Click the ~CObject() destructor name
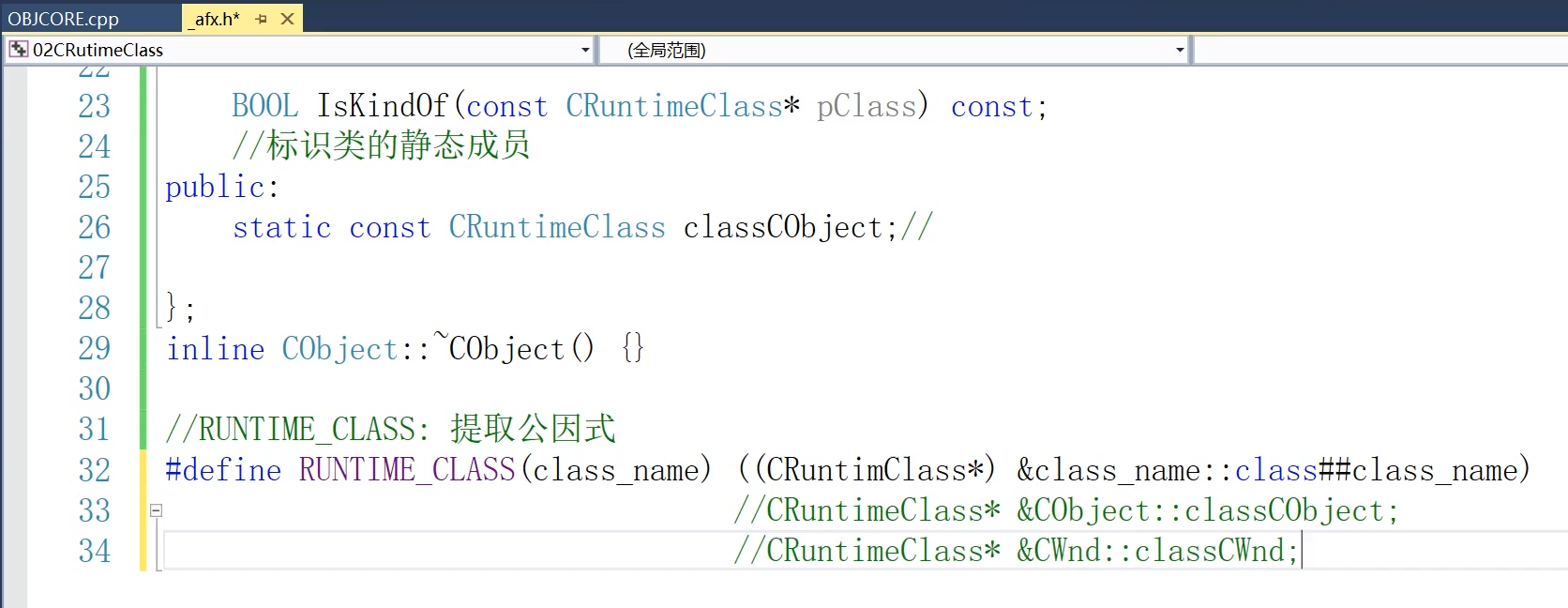1568x608 pixels. (514, 348)
